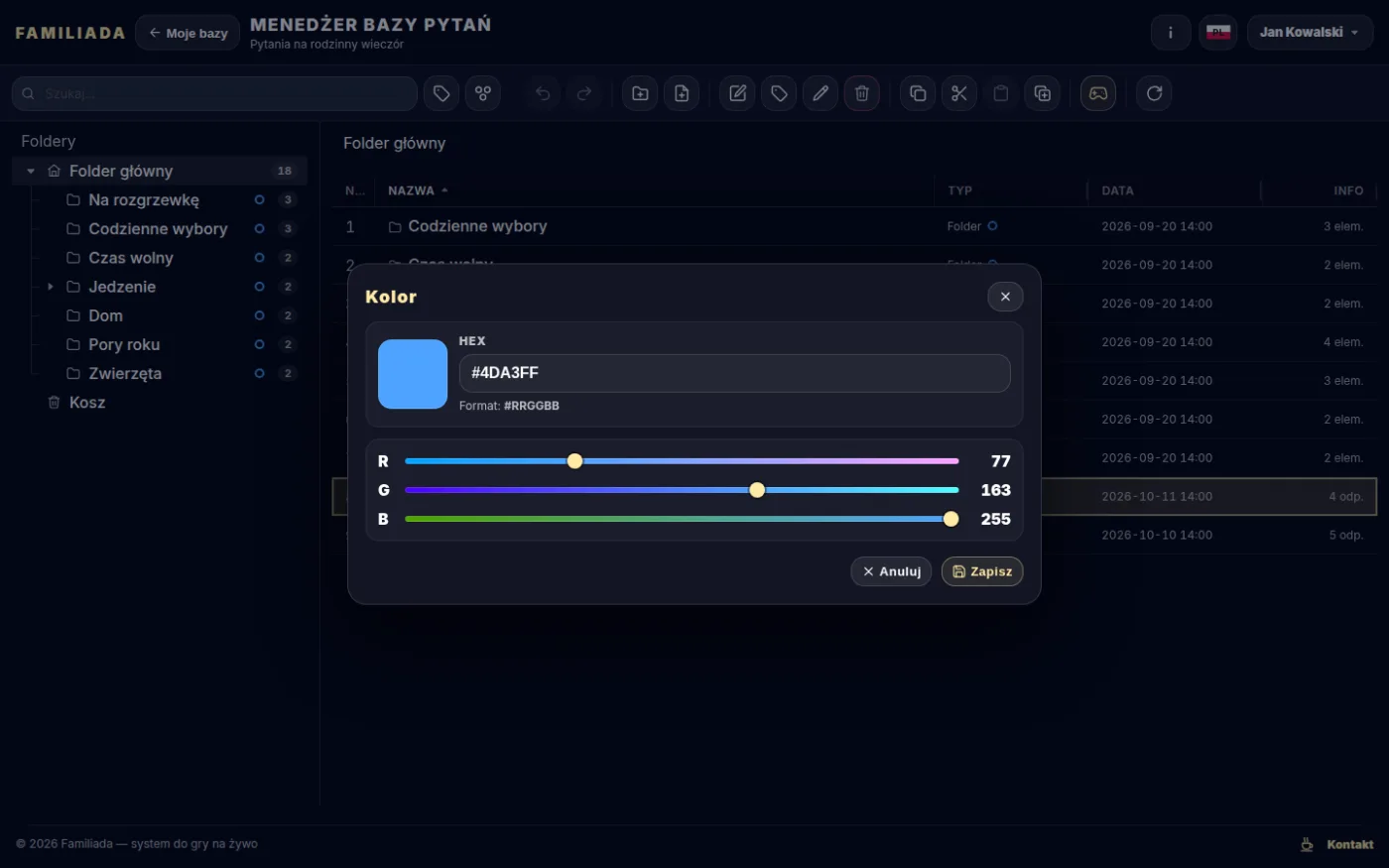Adjust the G green slider handle

click(757, 490)
